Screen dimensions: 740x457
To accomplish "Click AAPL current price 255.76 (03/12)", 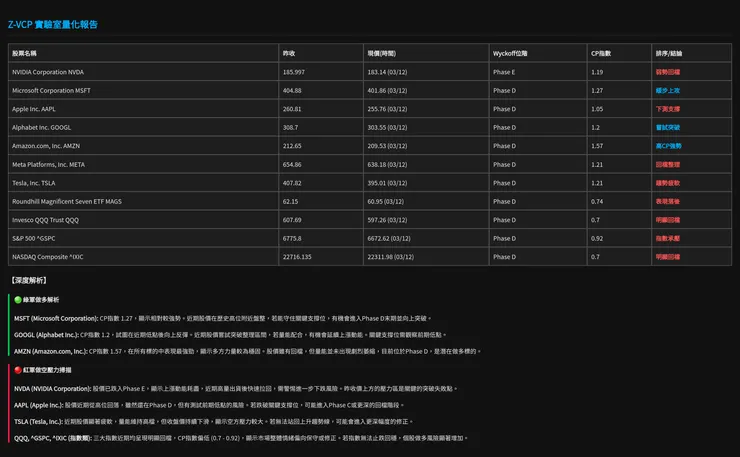I will [x=387, y=109].
